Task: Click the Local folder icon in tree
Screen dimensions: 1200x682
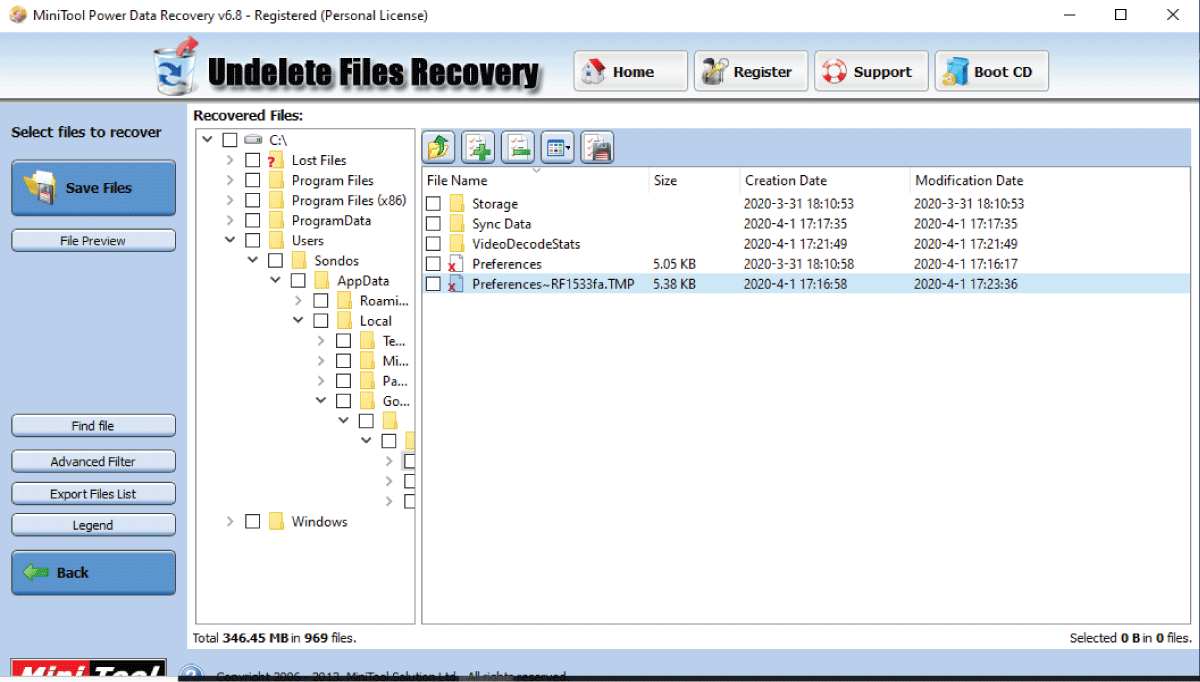Action: click(x=344, y=320)
